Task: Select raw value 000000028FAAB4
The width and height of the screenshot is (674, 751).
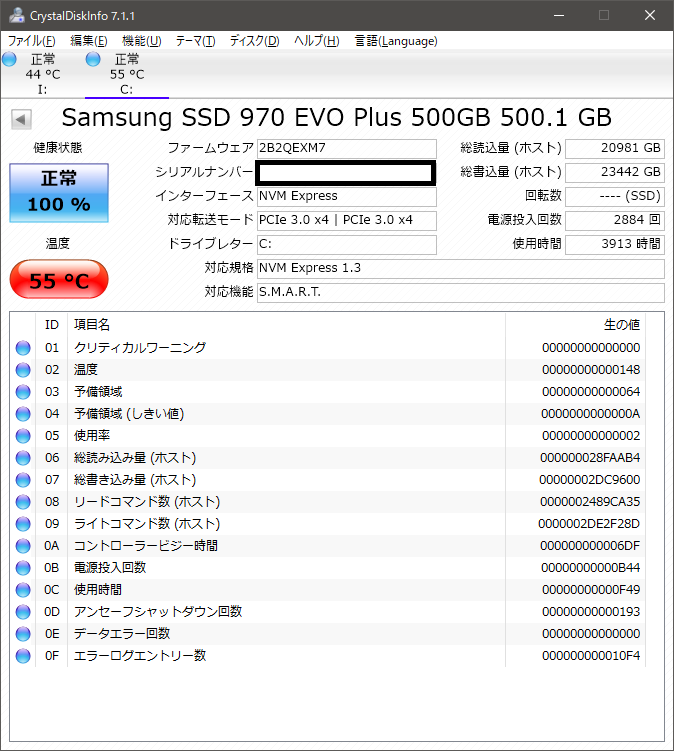Action: pyautogui.click(x=590, y=458)
